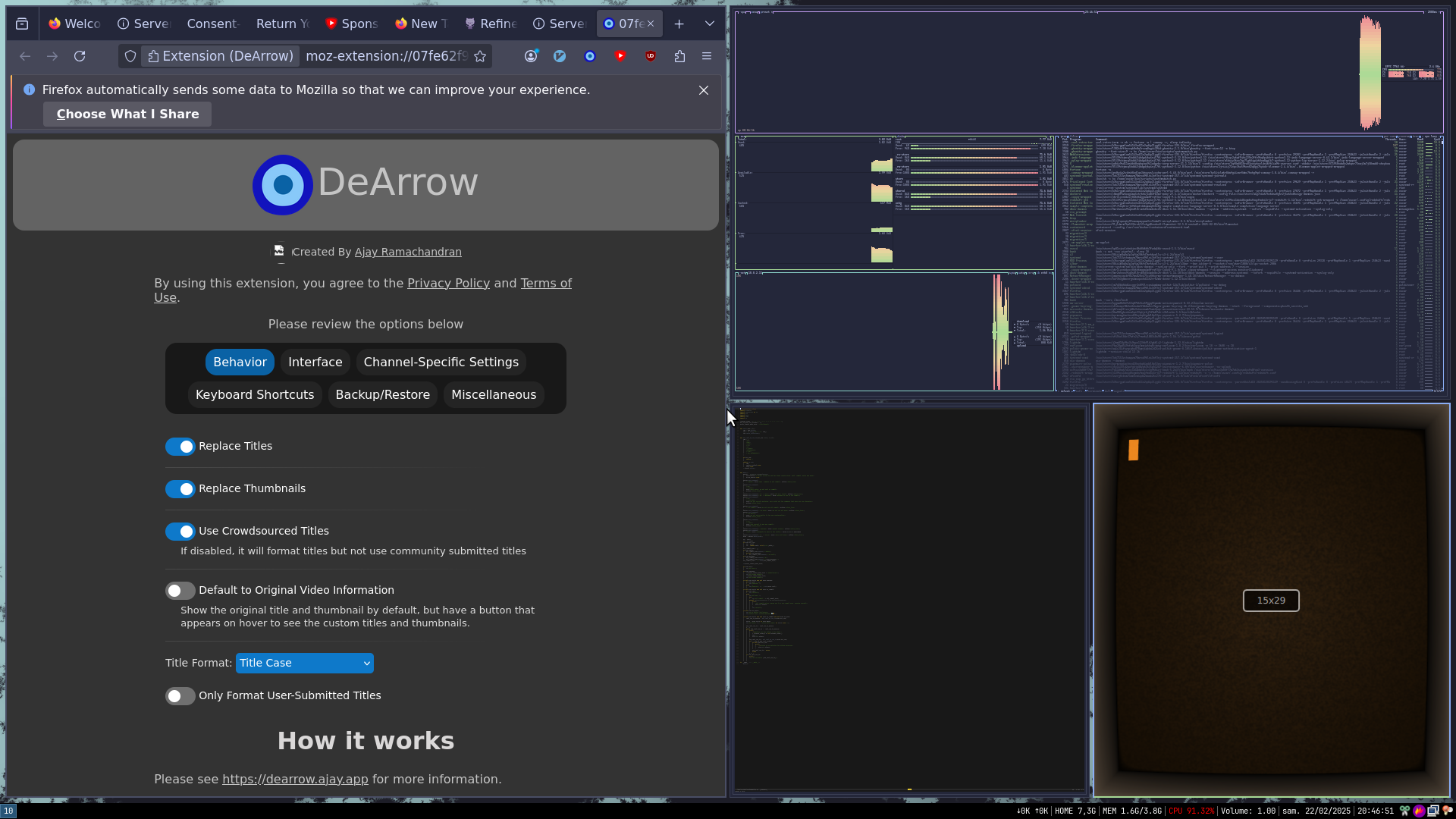This screenshot has width=1456, height=819.
Task: Dismiss the Mozilla data notification bar
Action: [704, 90]
